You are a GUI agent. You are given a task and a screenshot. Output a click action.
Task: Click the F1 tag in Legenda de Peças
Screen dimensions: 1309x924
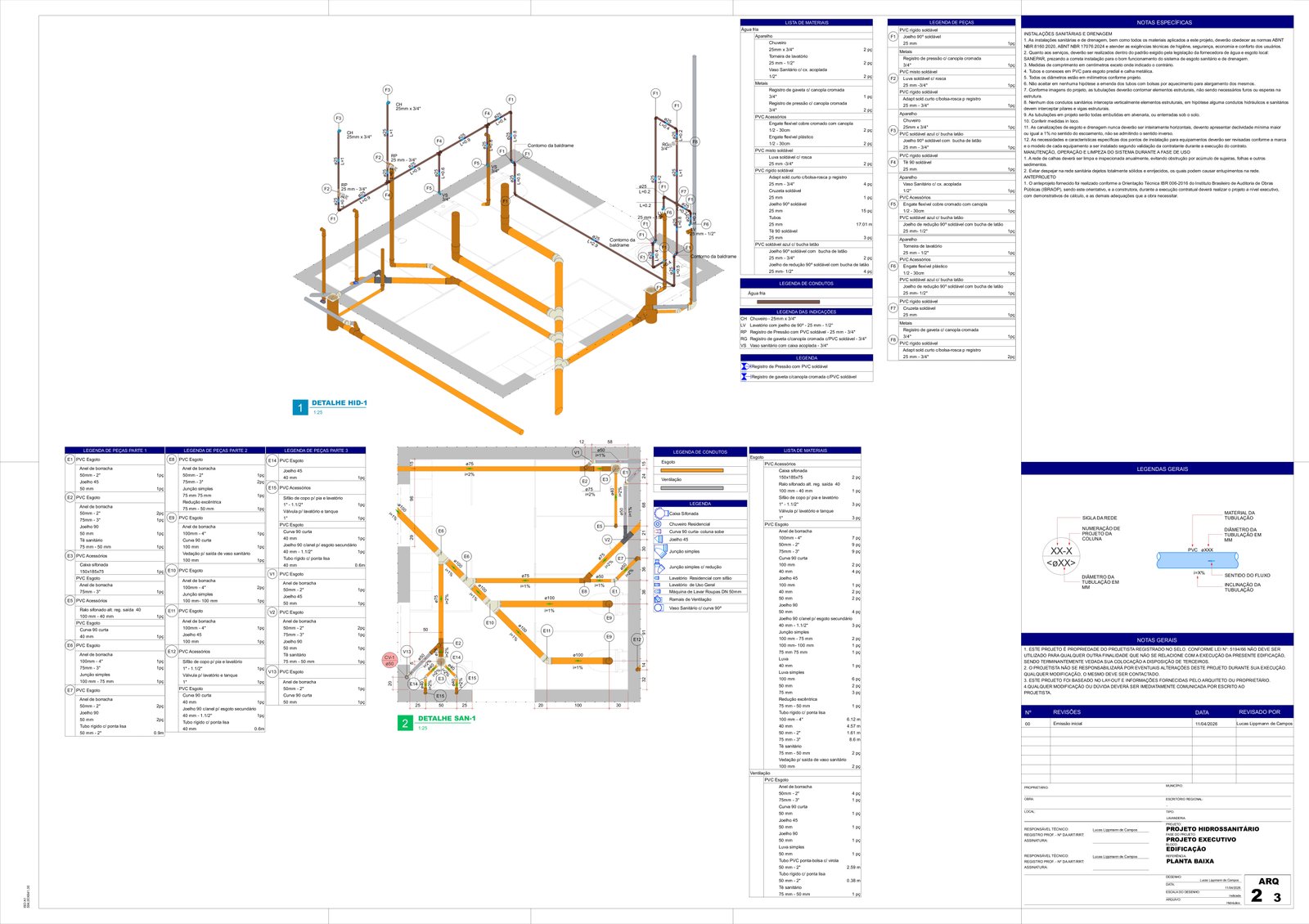[893, 37]
